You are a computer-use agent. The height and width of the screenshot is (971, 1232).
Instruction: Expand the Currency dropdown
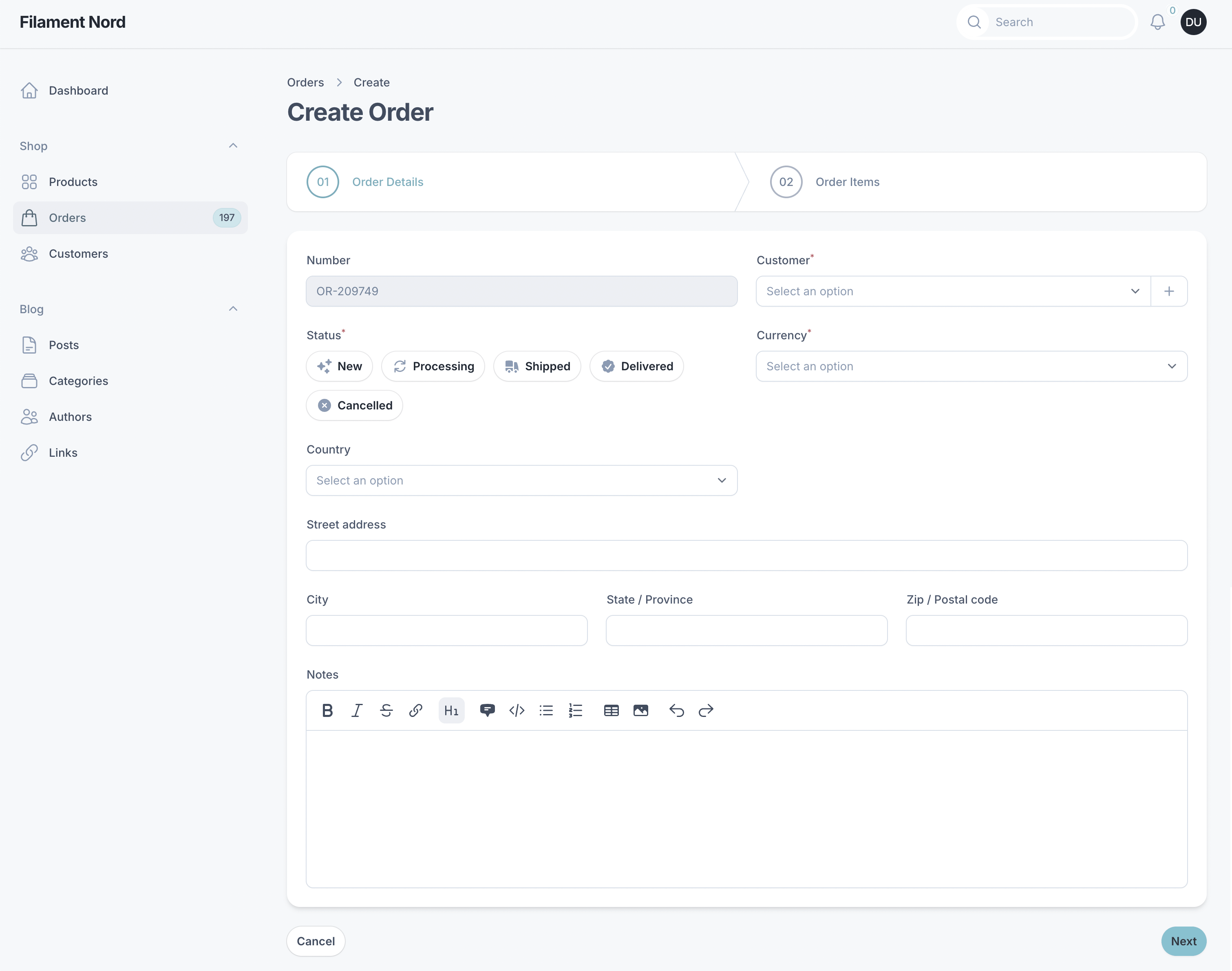tap(971, 366)
